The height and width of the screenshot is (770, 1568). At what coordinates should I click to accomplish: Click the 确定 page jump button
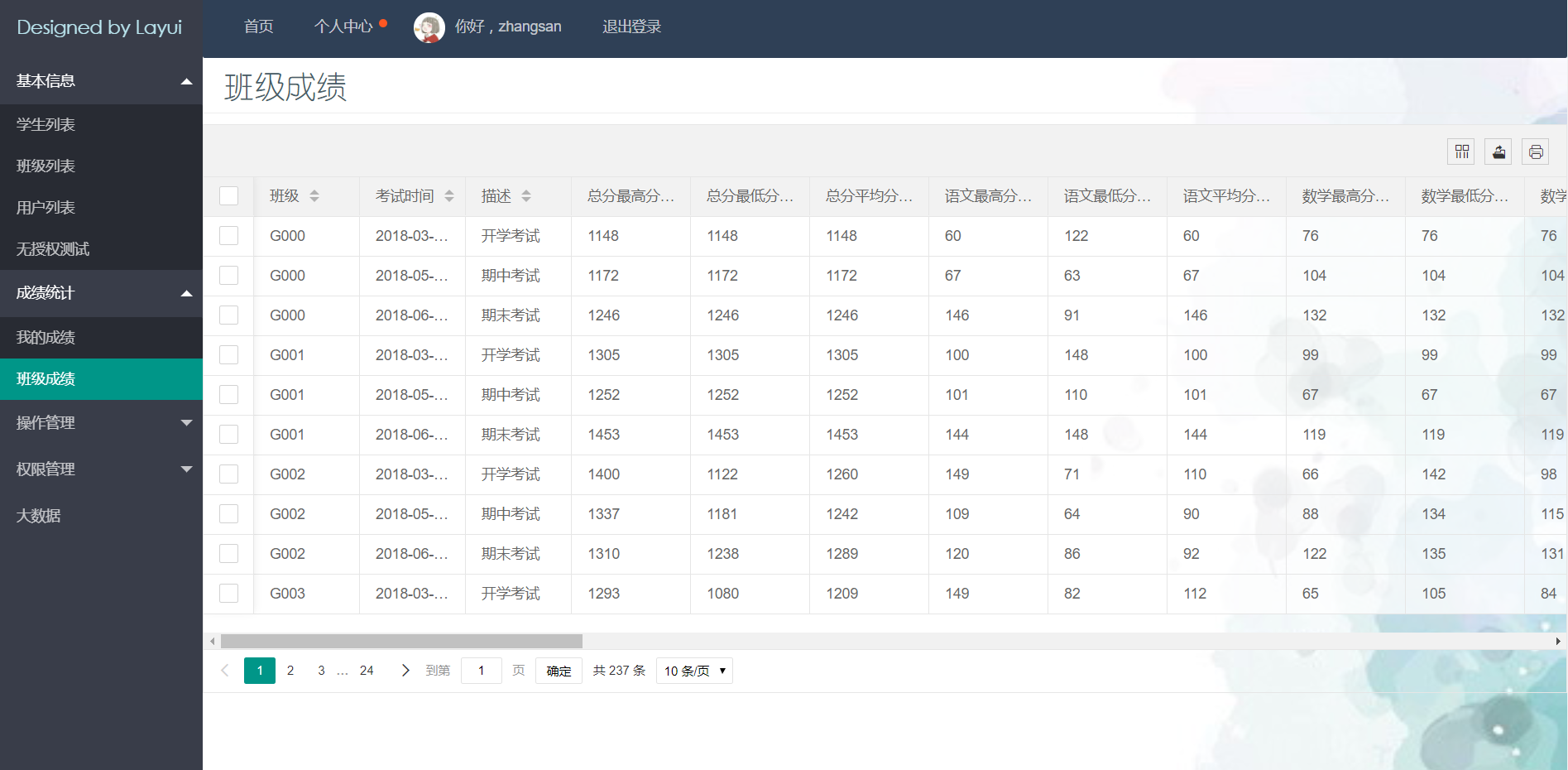559,671
